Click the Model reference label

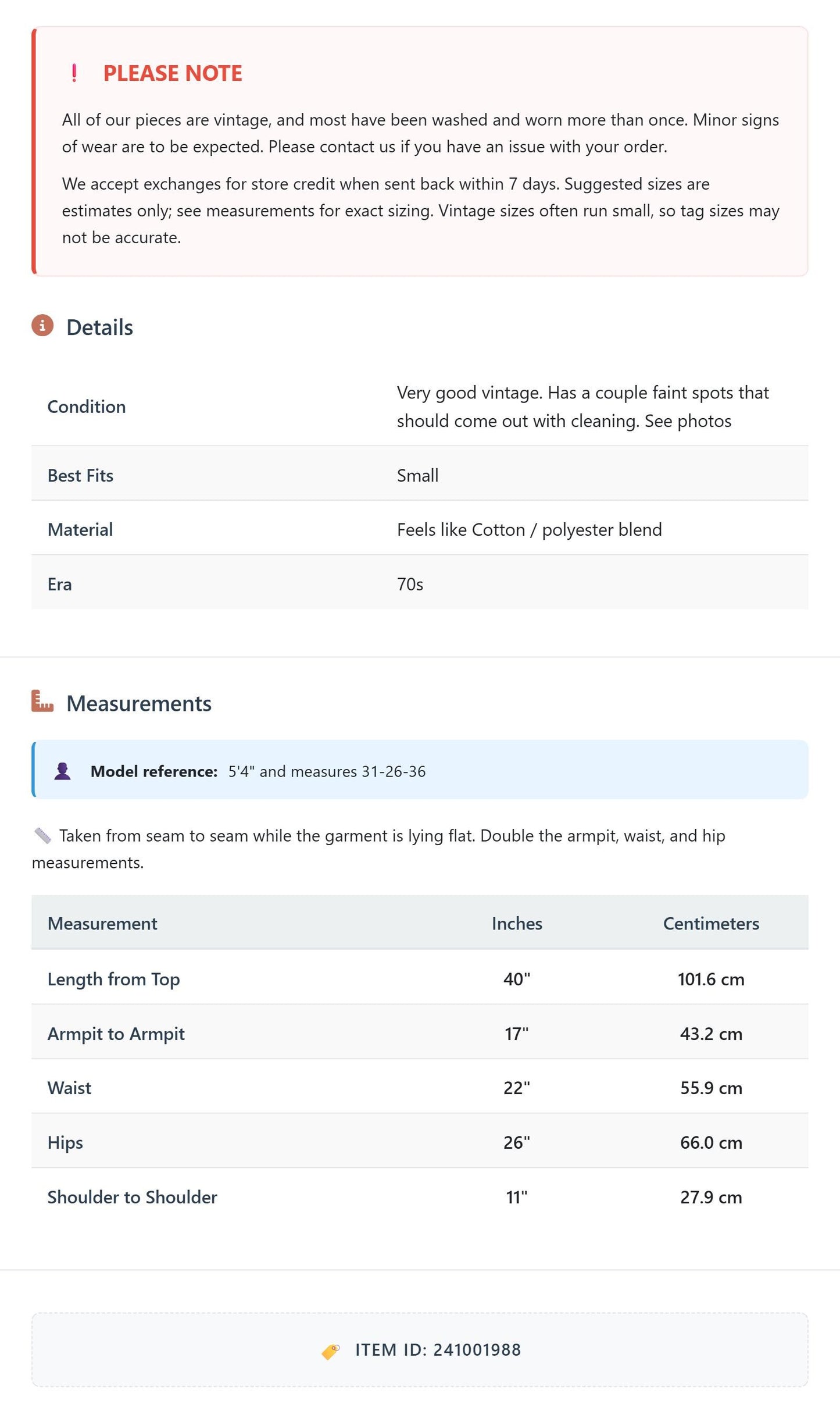[x=154, y=771]
